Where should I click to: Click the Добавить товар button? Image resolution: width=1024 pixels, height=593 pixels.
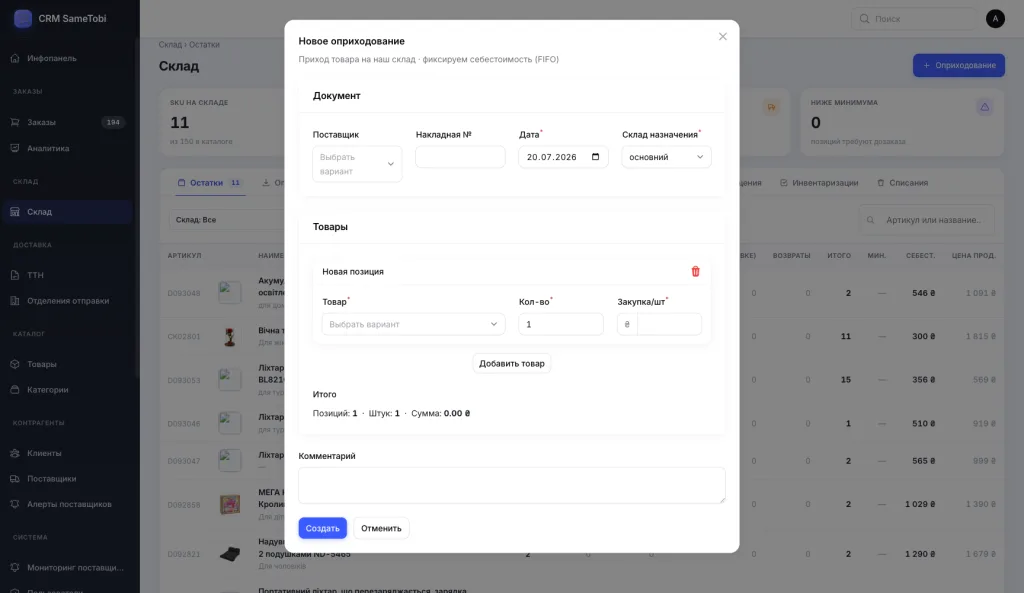[511, 364]
